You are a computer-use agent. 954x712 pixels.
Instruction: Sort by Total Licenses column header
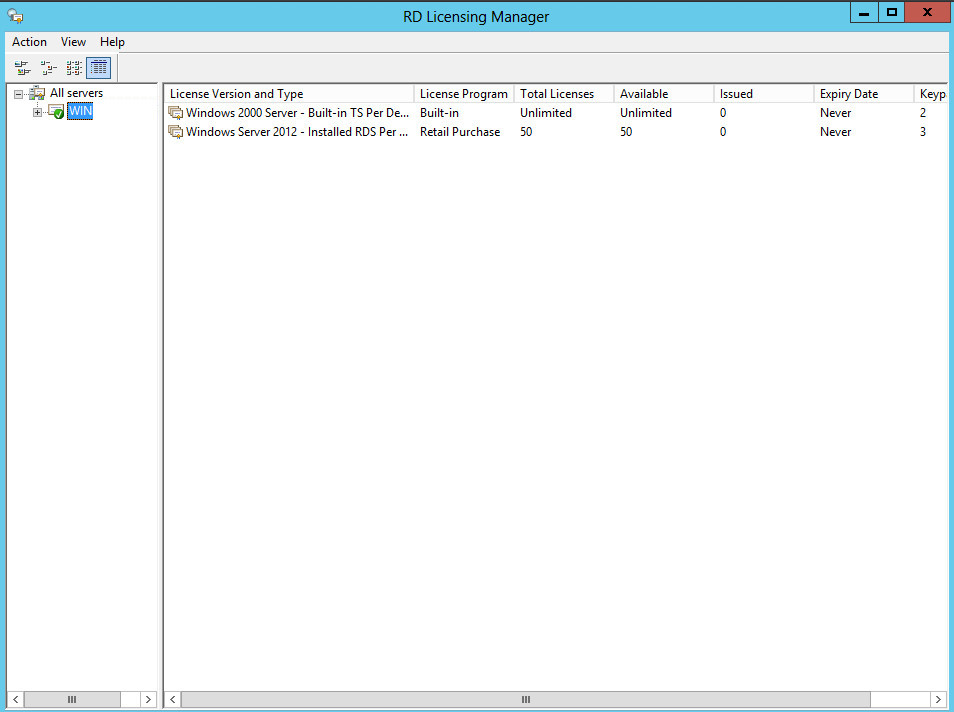(563, 94)
